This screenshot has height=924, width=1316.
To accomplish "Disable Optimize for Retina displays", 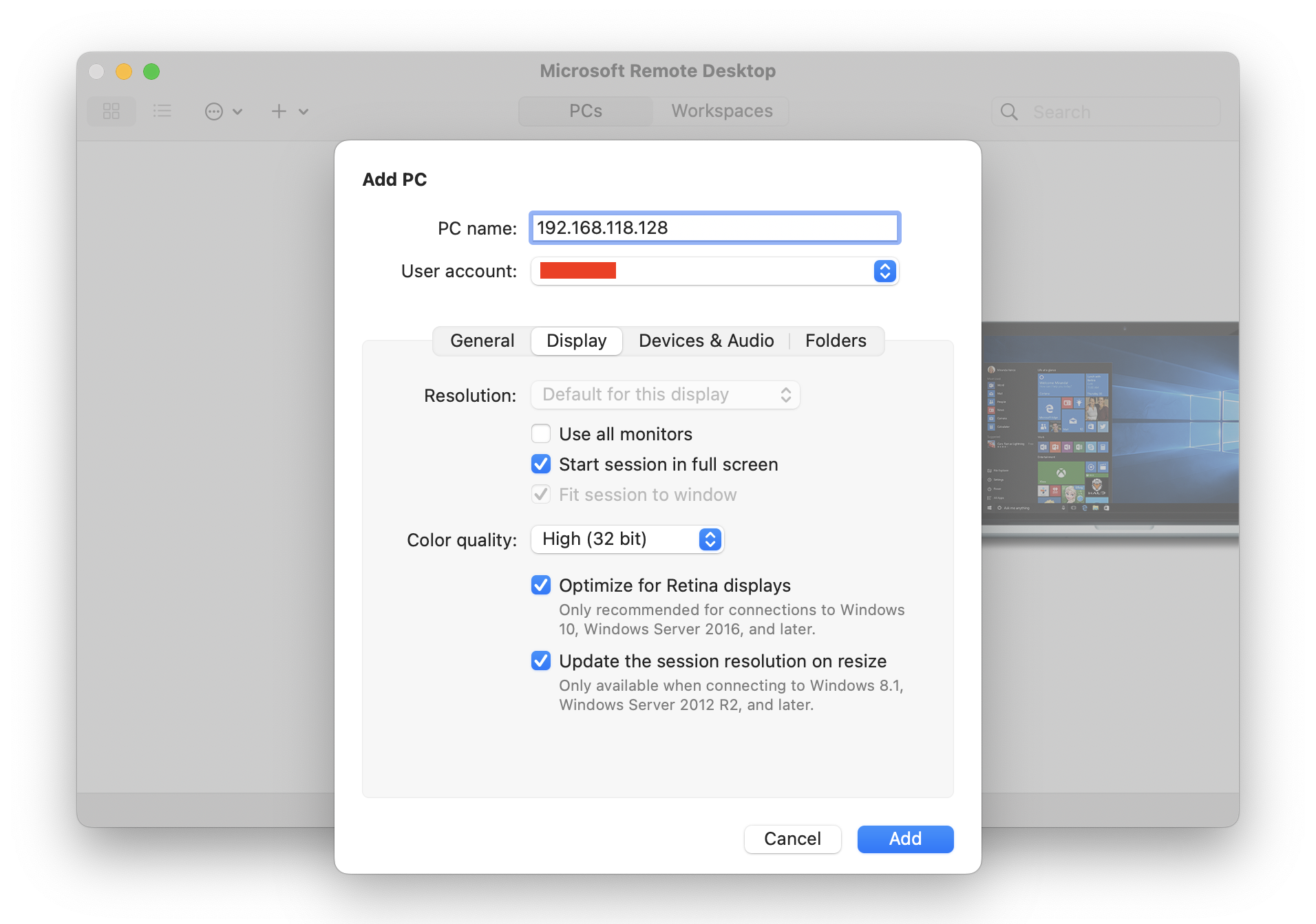I will pos(541,585).
